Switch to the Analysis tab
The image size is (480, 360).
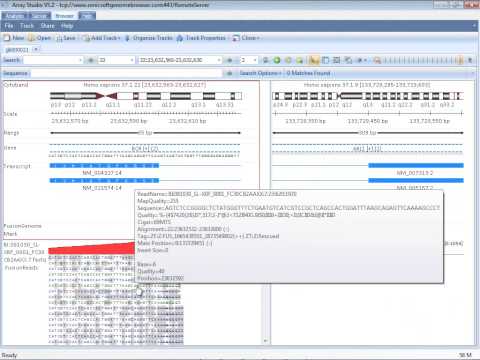click(15, 16)
